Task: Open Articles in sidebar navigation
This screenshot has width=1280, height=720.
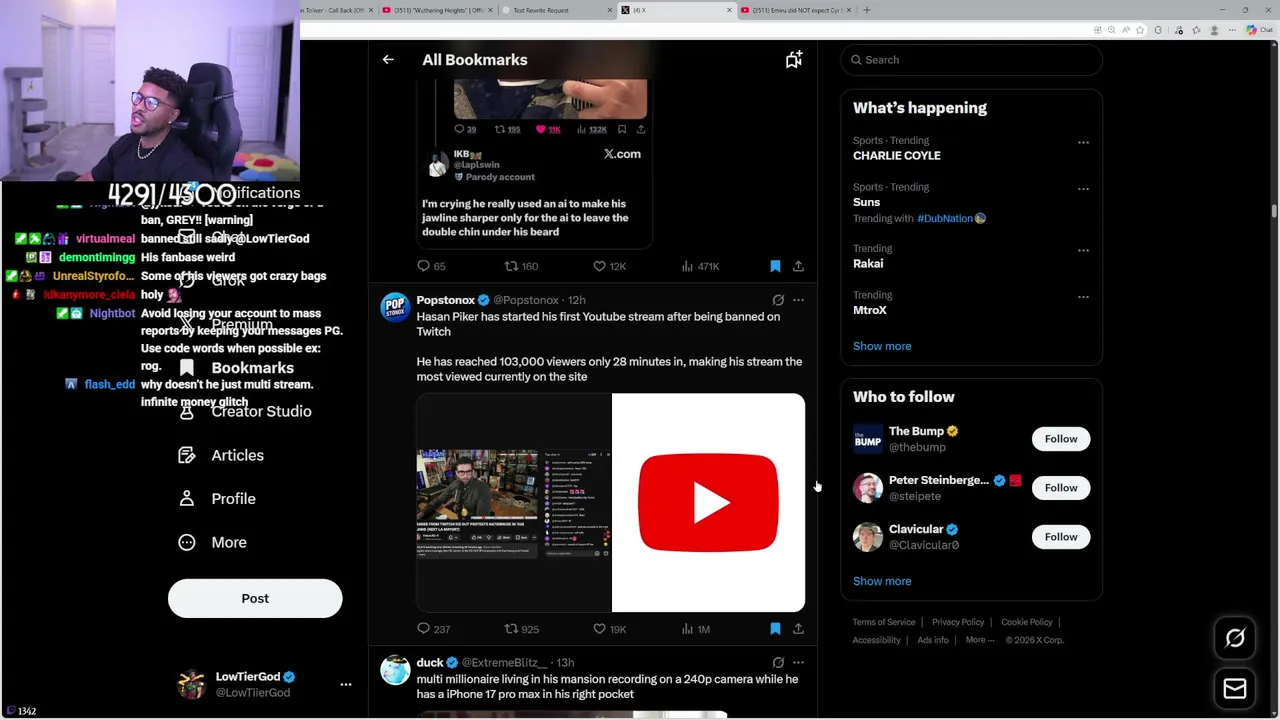Action: click(x=222, y=455)
